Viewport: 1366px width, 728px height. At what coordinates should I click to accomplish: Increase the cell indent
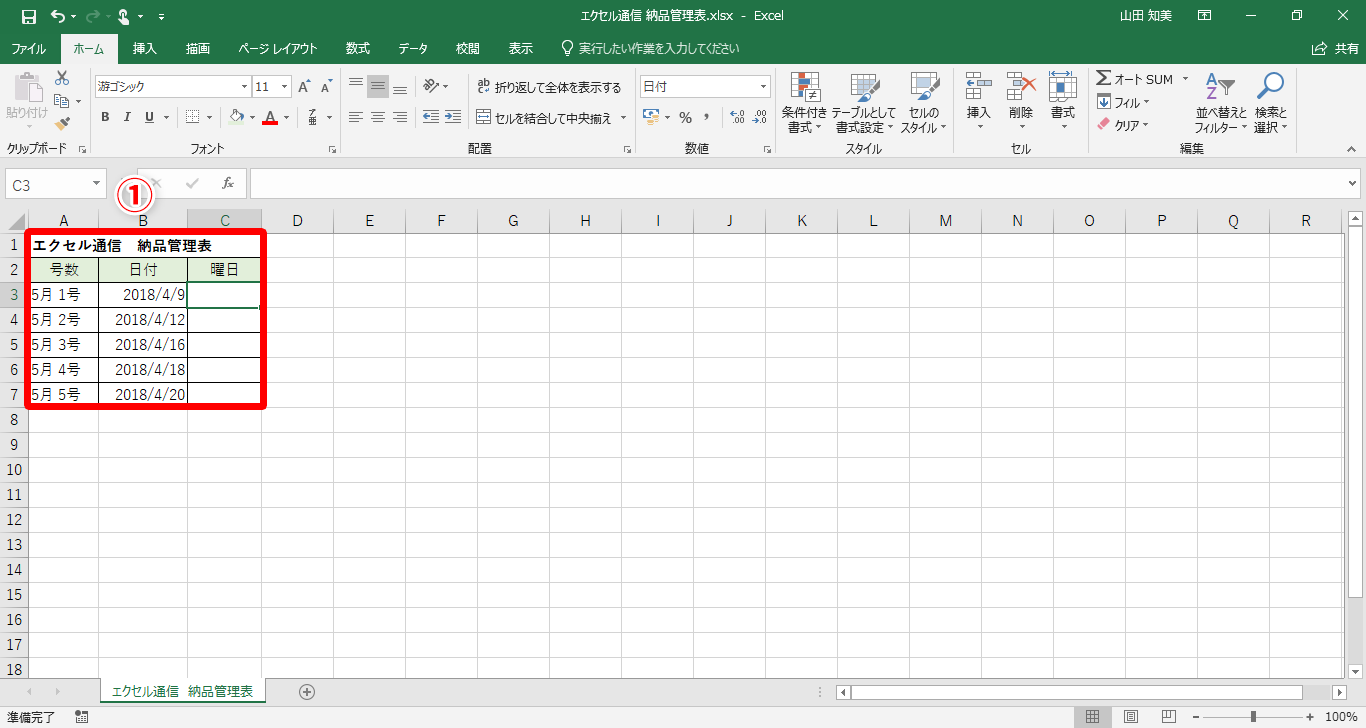point(455,117)
